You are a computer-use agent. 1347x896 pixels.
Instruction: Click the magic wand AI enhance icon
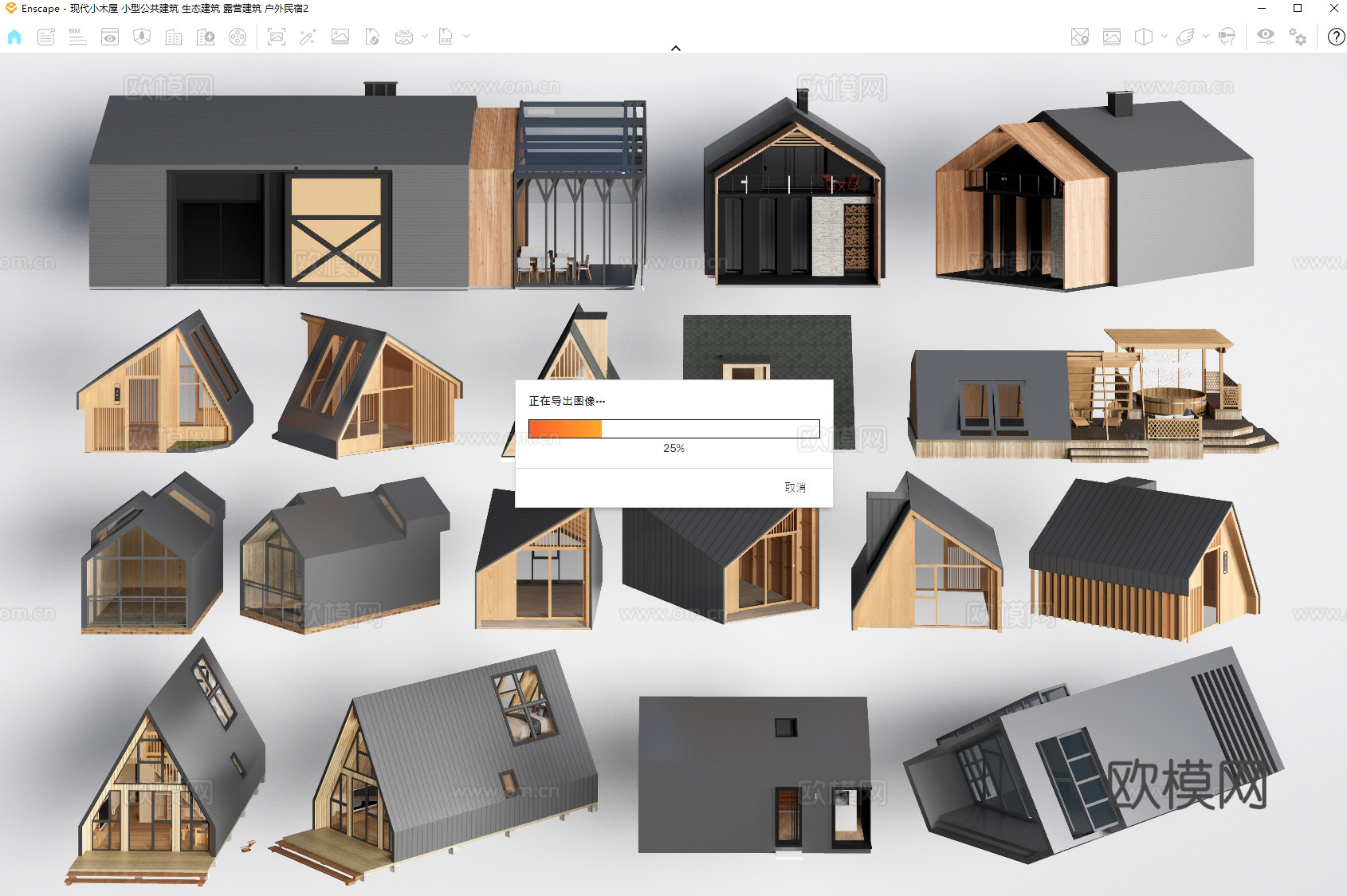pyautogui.click(x=308, y=37)
